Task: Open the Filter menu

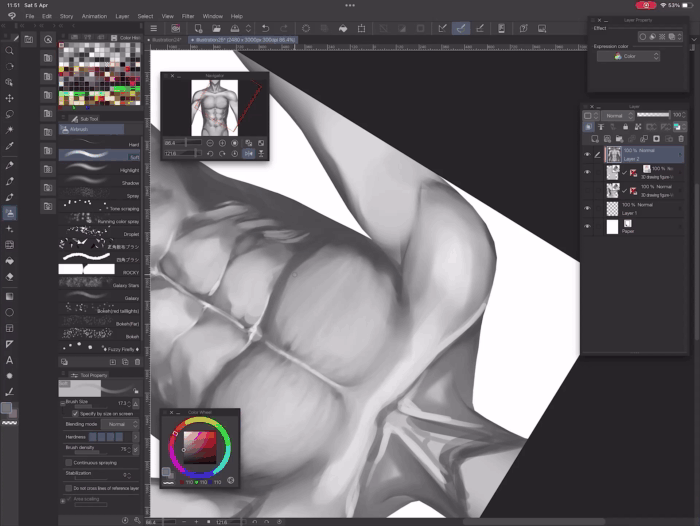Action: (x=188, y=16)
